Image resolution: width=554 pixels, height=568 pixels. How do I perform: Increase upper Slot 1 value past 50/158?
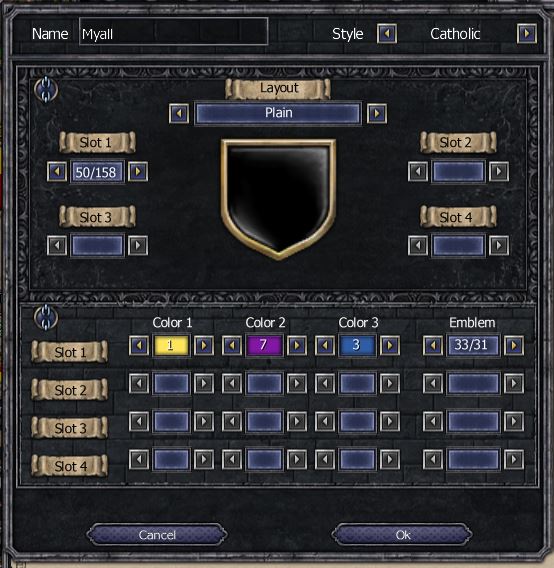(138, 171)
